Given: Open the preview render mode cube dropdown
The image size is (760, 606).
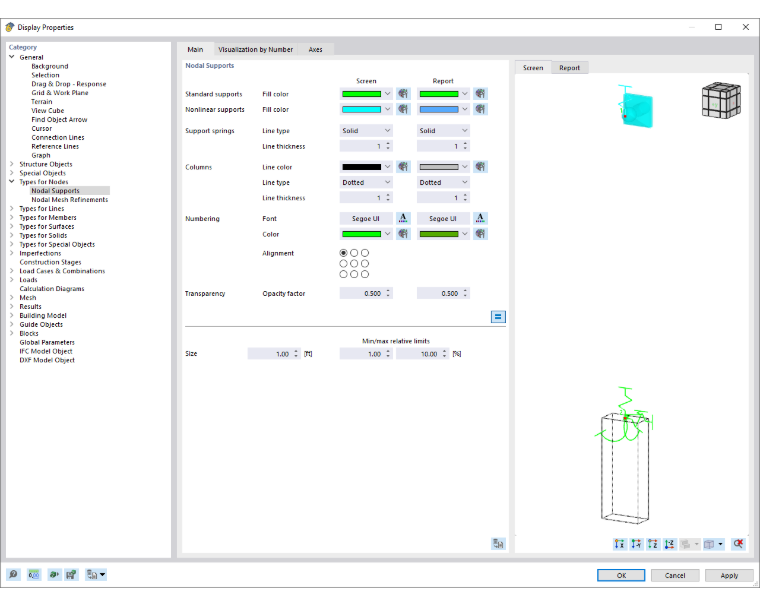Looking at the screenshot, I should point(713,544).
